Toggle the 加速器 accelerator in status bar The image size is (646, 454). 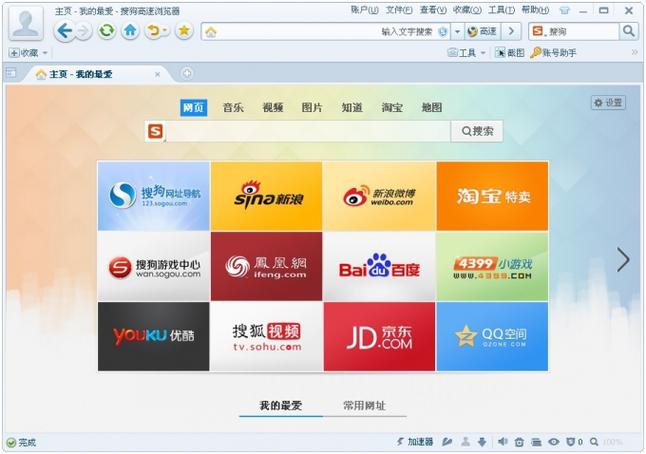click(414, 442)
